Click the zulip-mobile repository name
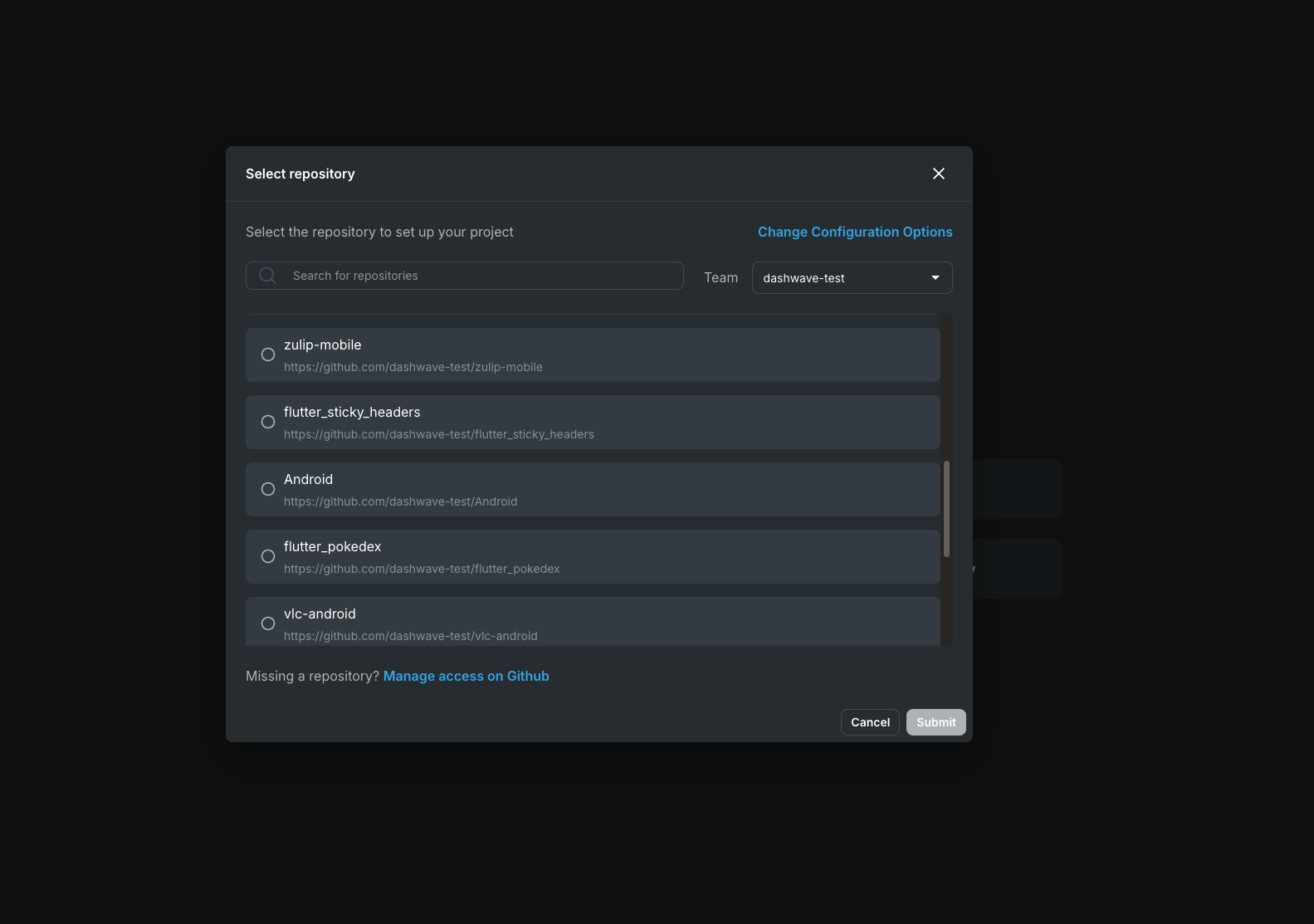Screen dimensions: 1314x924 coord(322,345)
